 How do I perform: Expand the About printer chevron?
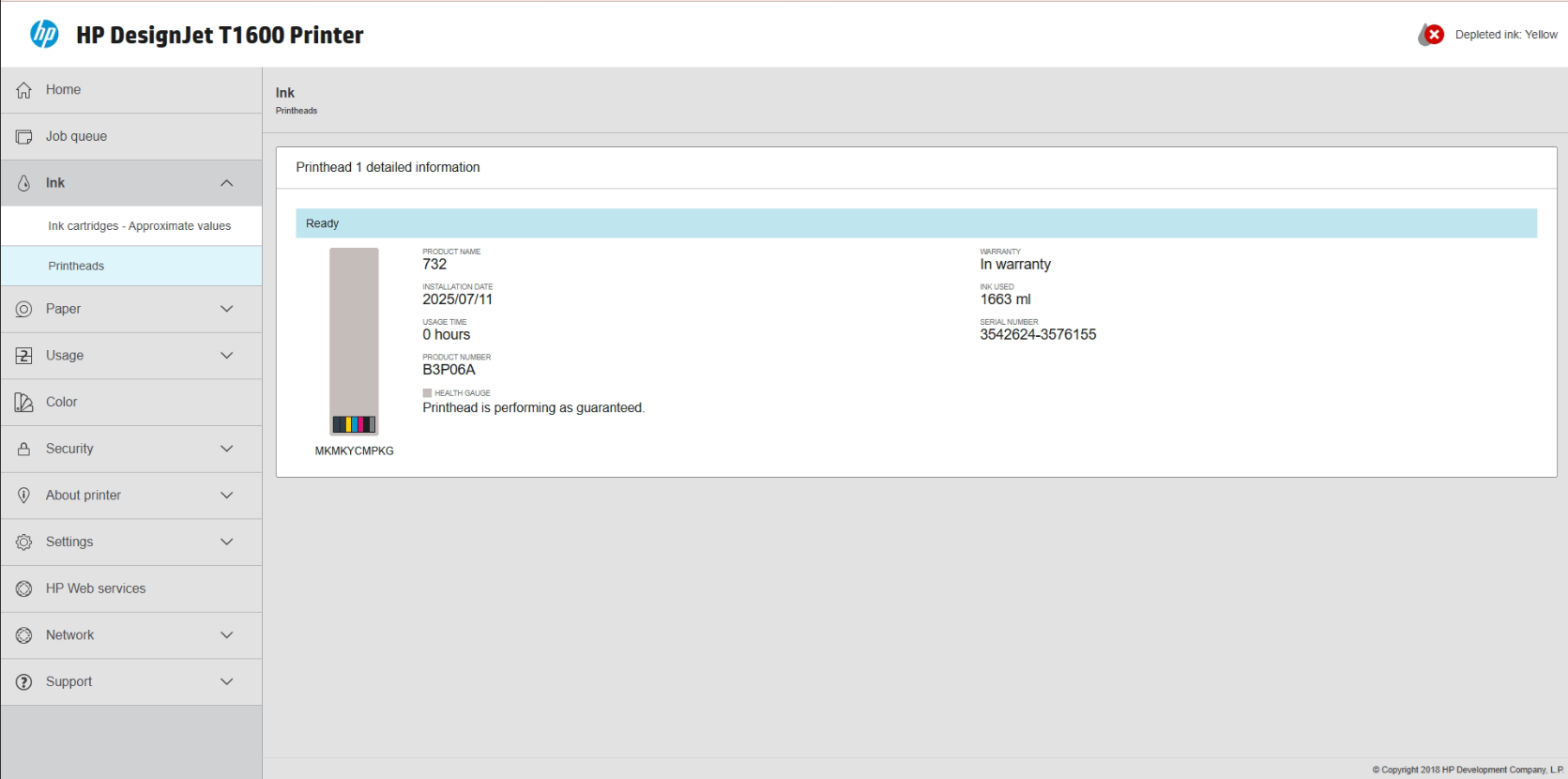tap(226, 496)
